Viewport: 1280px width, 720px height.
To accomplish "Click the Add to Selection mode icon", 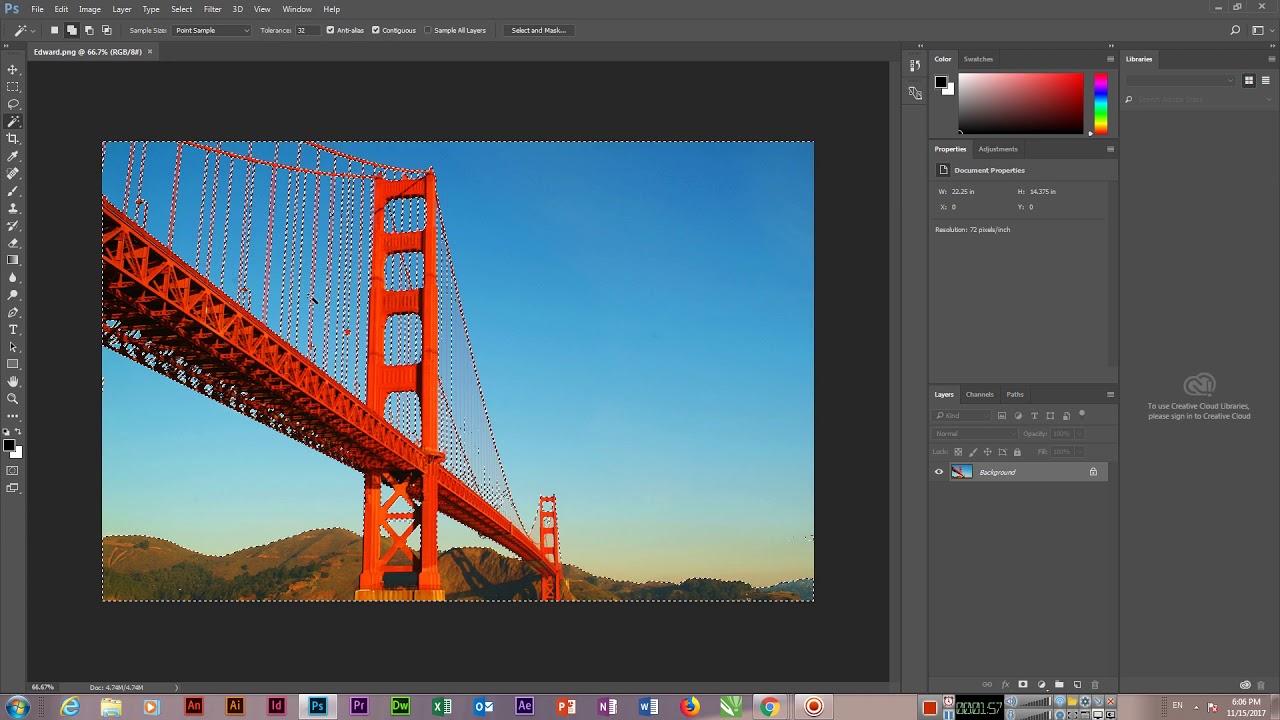I will tap(72, 30).
